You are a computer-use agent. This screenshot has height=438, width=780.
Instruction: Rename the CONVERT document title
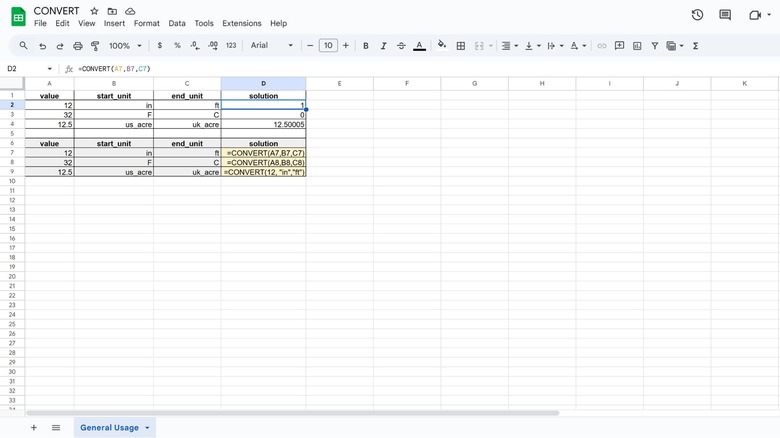point(56,10)
